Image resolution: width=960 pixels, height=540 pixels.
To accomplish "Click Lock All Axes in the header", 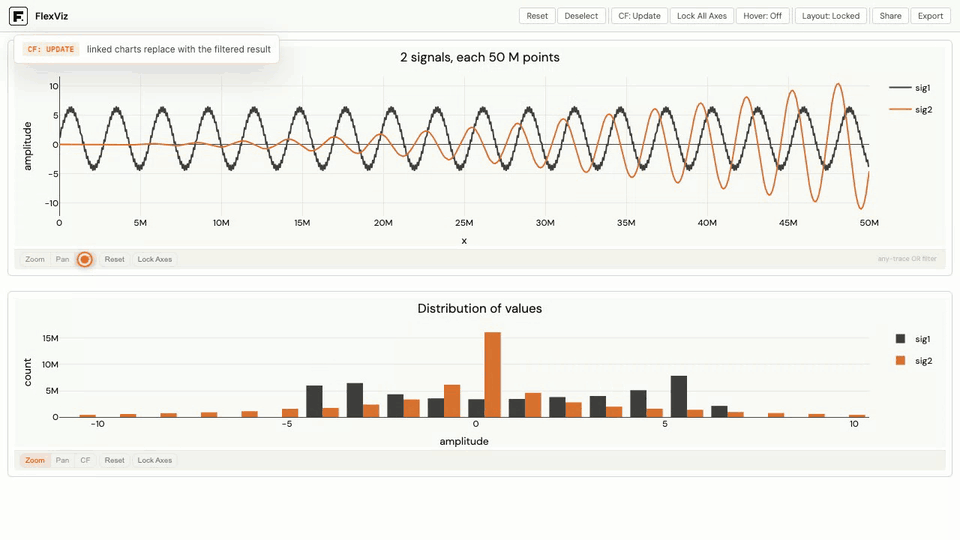I will coord(702,16).
